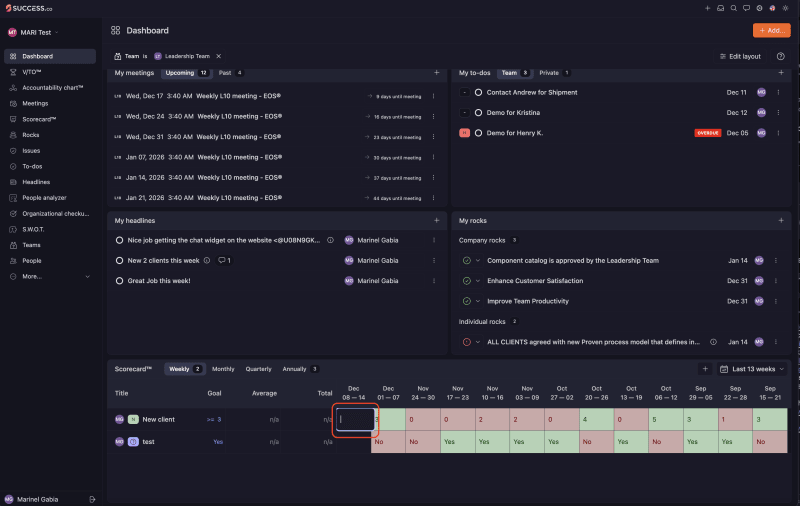Viewport: 800px width, 506px height.
Task: Go to Teams in sidebar
Action: pyautogui.click(x=50, y=245)
